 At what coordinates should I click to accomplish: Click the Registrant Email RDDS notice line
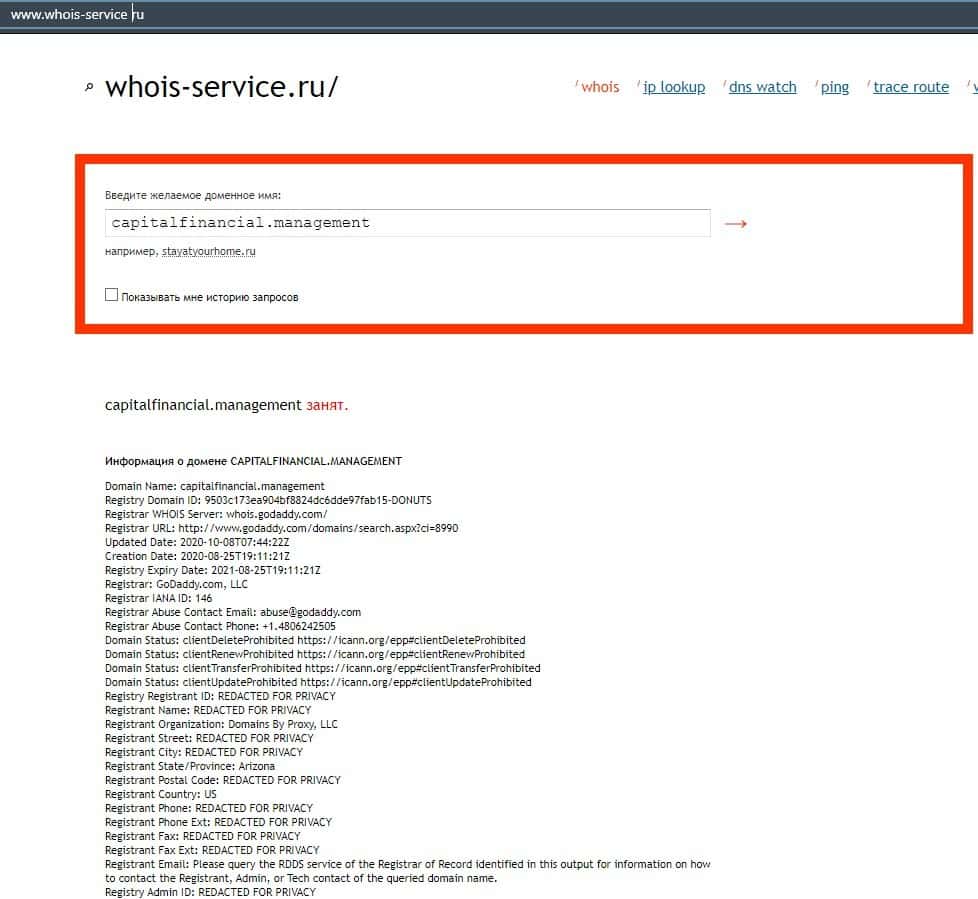(407, 872)
